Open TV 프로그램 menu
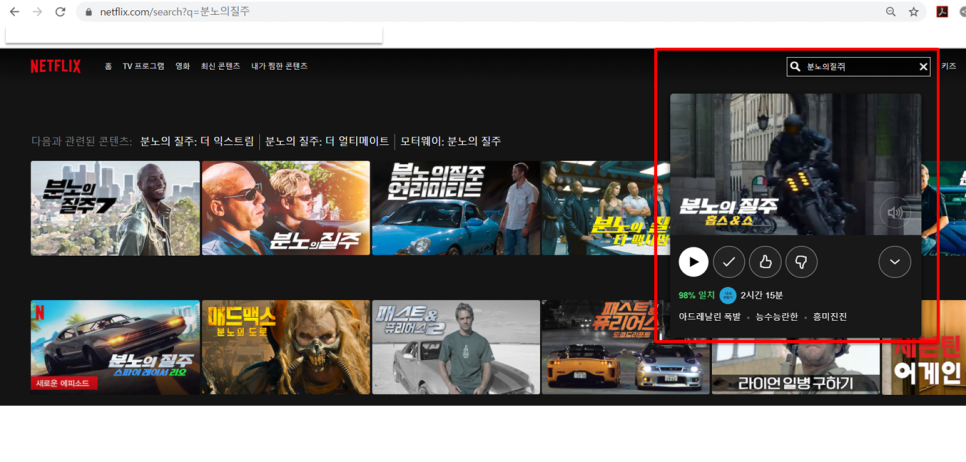966x462 pixels. click(x=144, y=67)
